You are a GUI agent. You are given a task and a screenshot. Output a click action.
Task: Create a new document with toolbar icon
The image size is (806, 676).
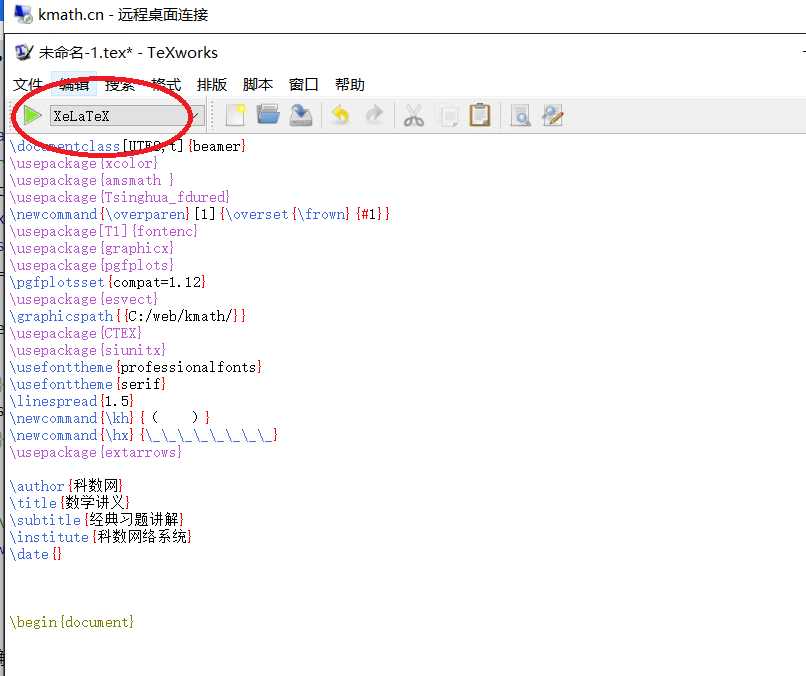[235, 116]
